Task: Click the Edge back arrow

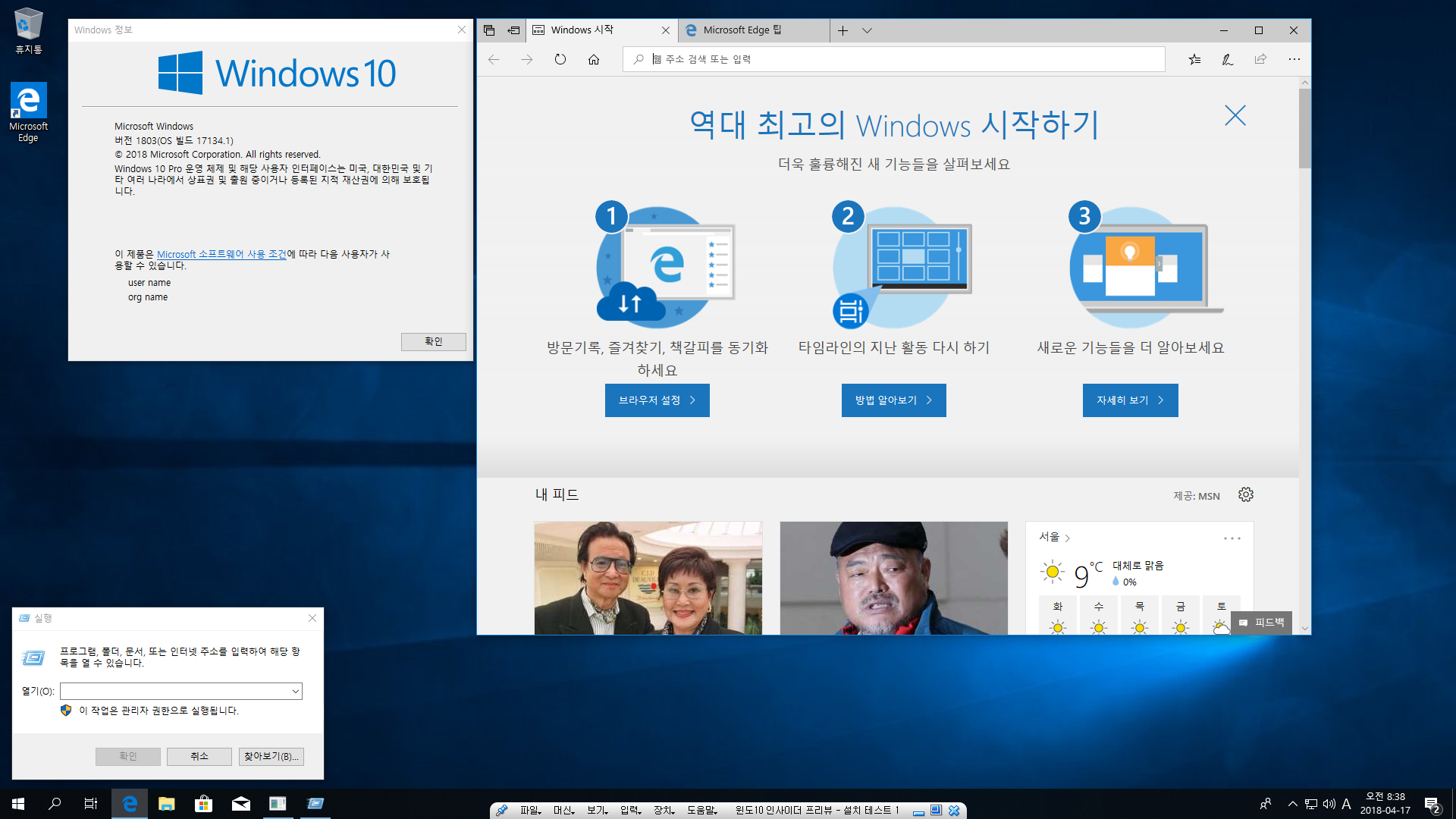Action: pyautogui.click(x=494, y=59)
